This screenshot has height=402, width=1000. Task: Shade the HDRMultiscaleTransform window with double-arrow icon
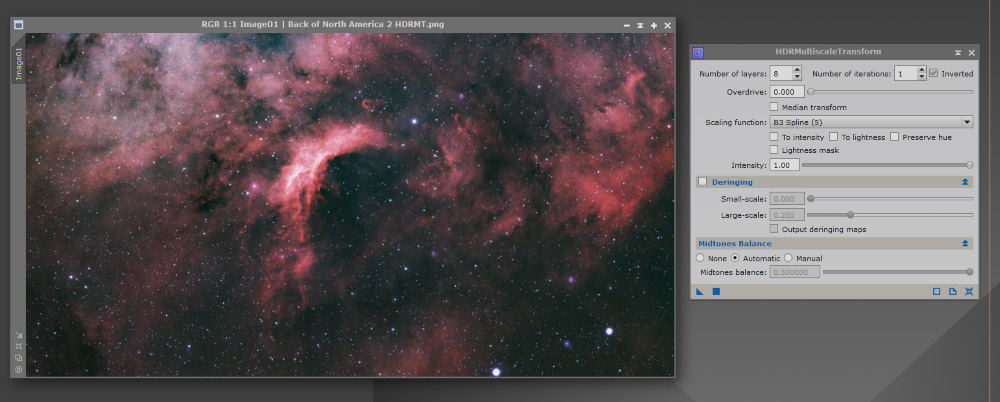pos(958,52)
